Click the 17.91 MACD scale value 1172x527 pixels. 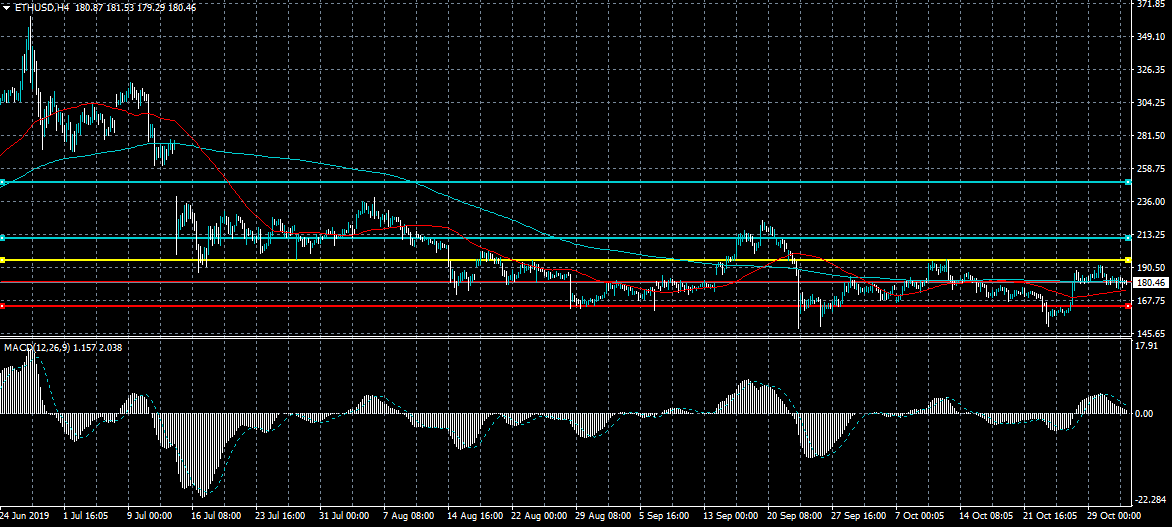tap(1147, 346)
